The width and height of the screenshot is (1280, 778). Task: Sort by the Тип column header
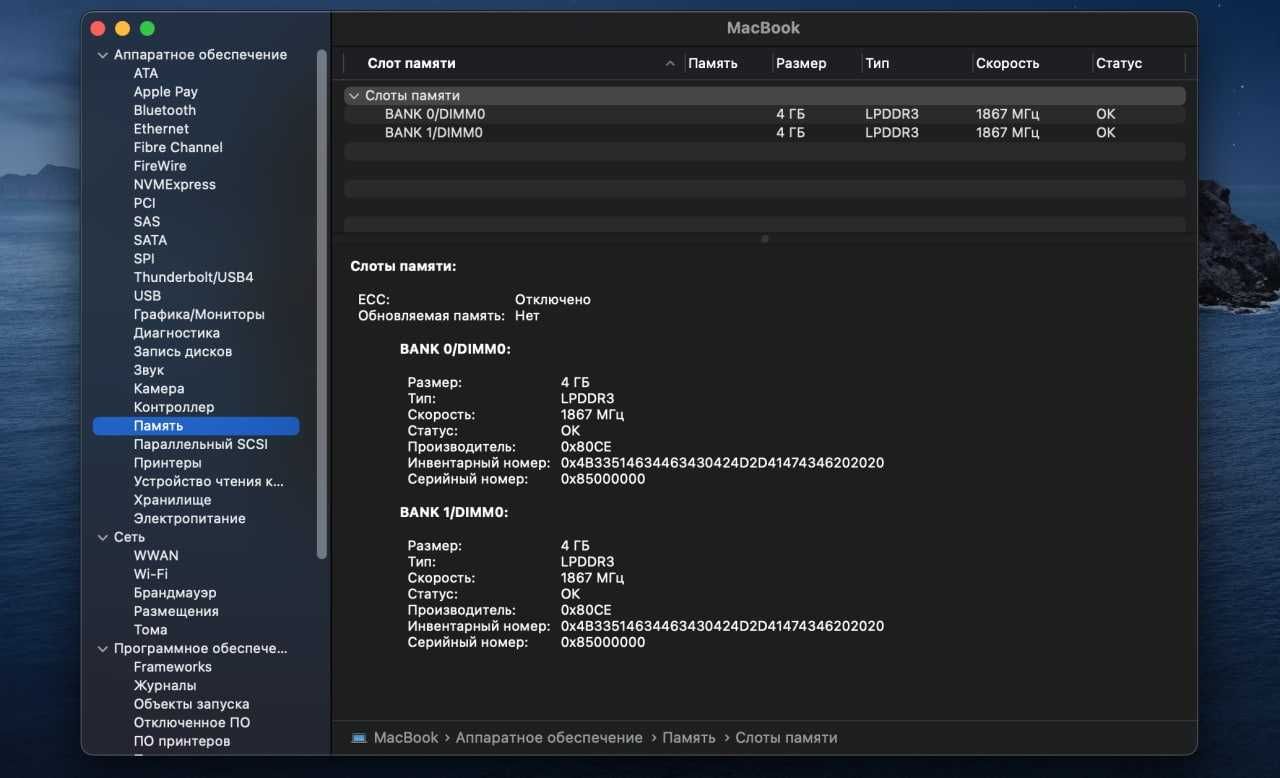(877, 63)
